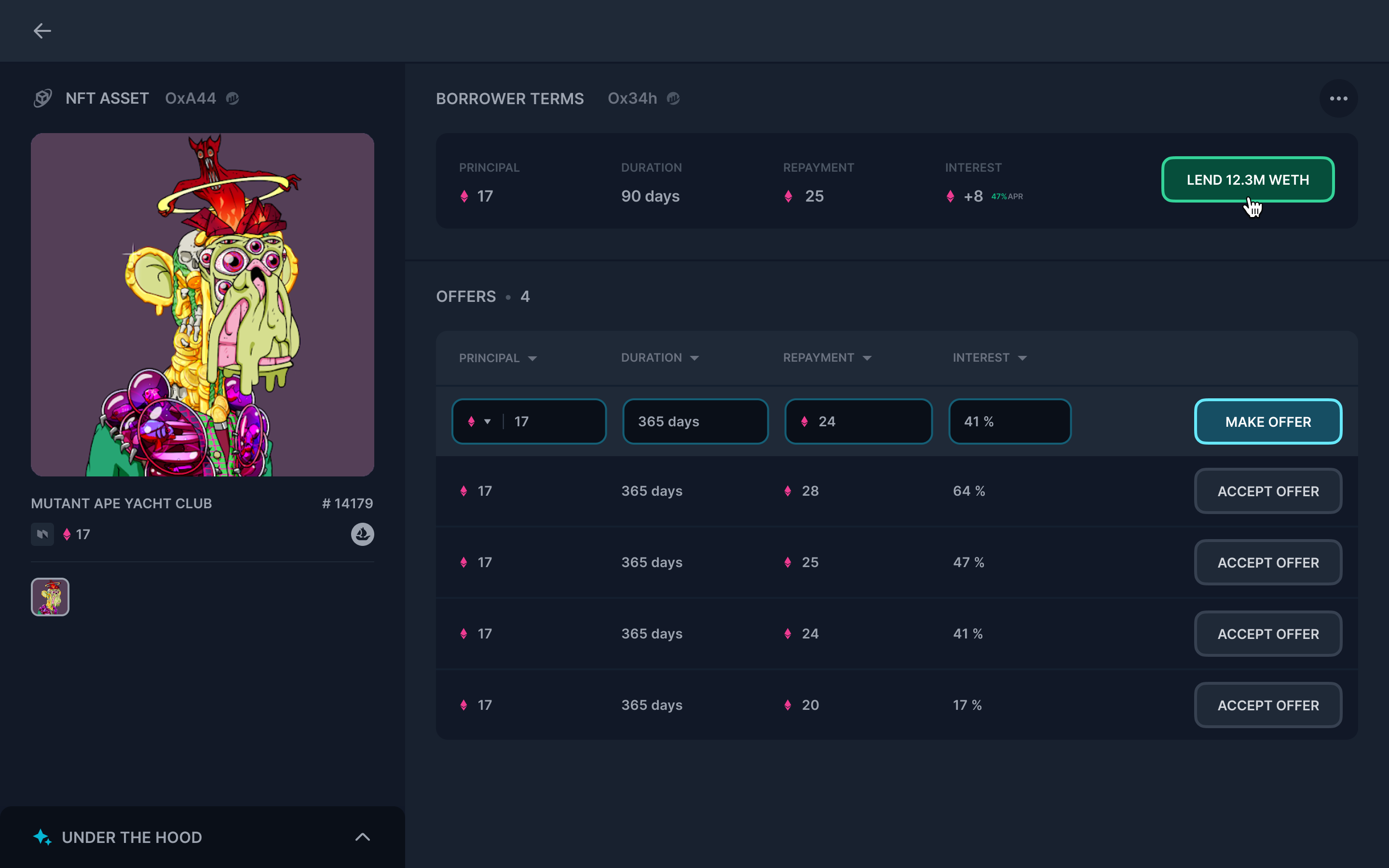Click the Lend 12.3M WETH button
The image size is (1389, 868).
pyautogui.click(x=1247, y=180)
